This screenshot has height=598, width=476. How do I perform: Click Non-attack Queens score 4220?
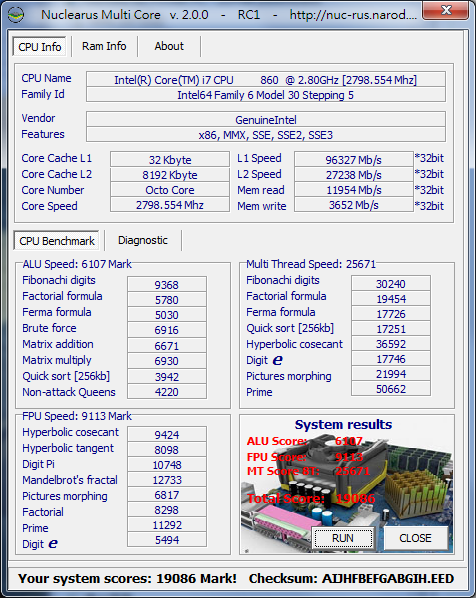tap(167, 392)
